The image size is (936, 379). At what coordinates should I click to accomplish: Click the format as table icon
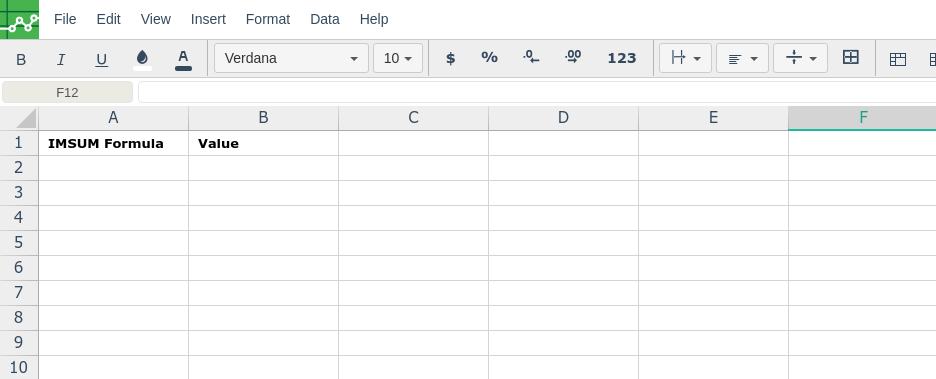[898, 59]
